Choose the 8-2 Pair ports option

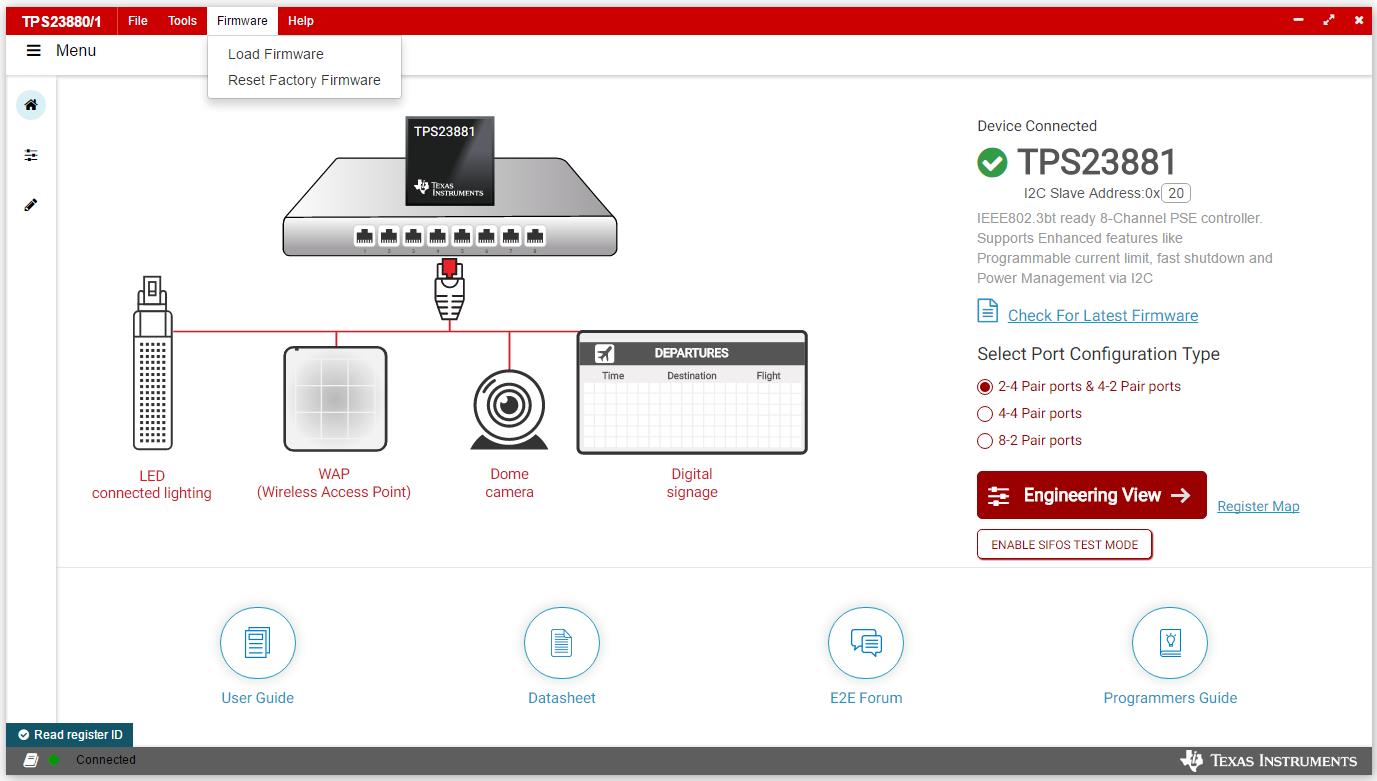click(x=984, y=440)
